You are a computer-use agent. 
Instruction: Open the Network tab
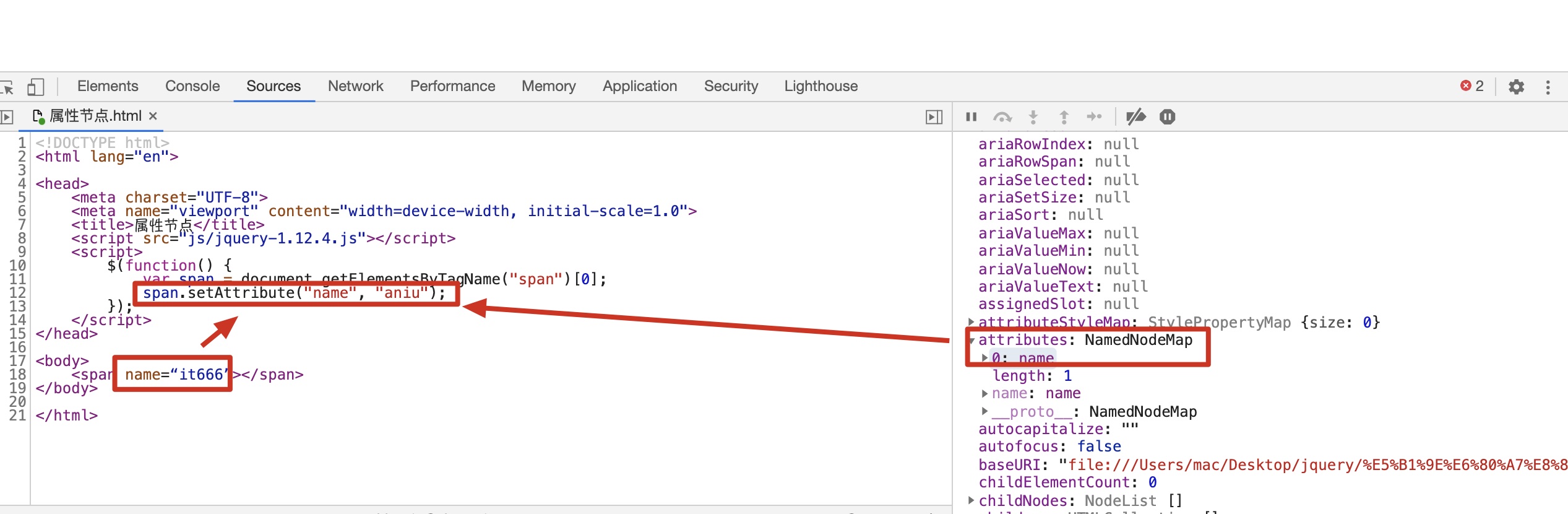(x=355, y=86)
